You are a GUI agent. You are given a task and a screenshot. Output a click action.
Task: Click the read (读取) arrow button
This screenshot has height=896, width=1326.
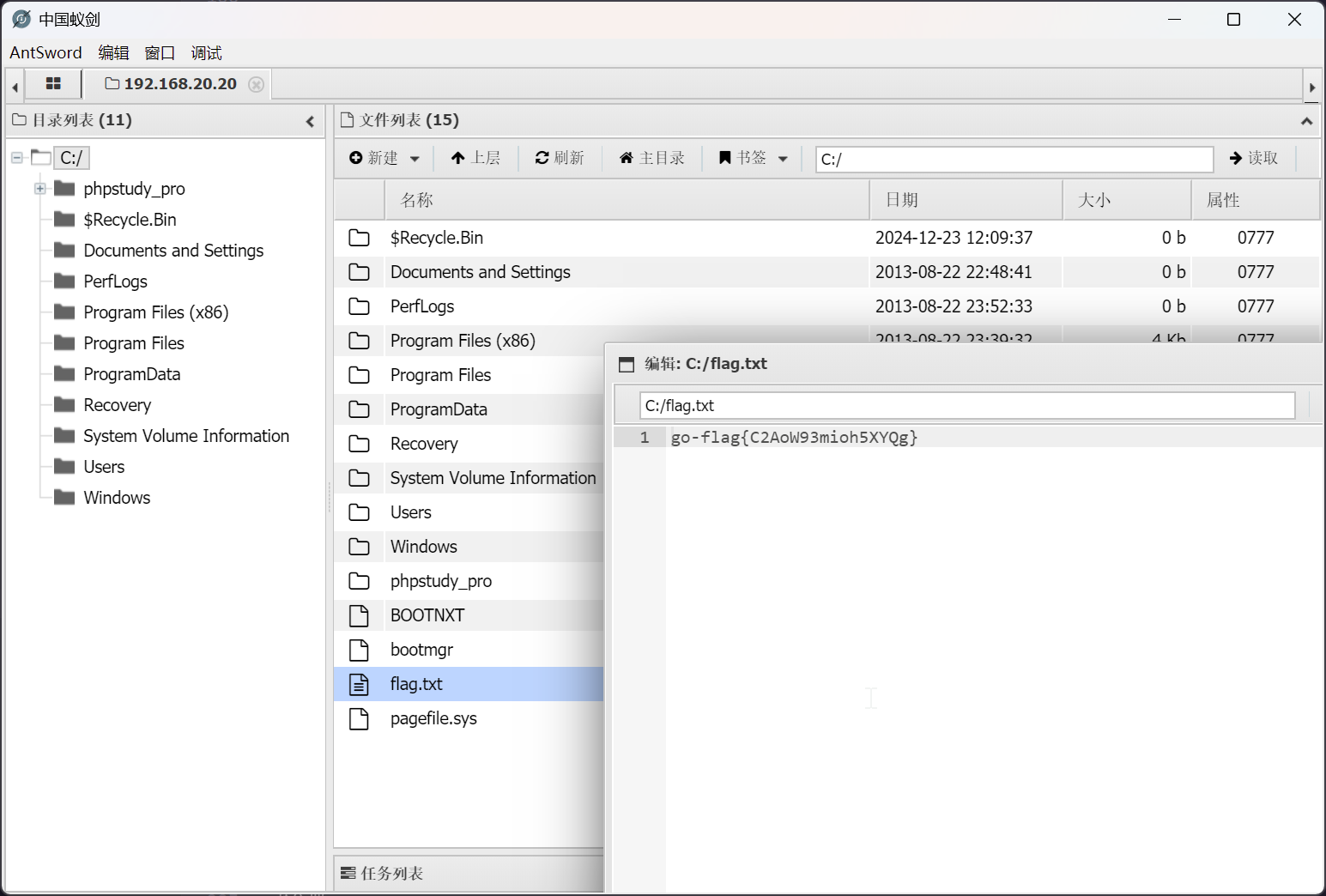(1253, 158)
